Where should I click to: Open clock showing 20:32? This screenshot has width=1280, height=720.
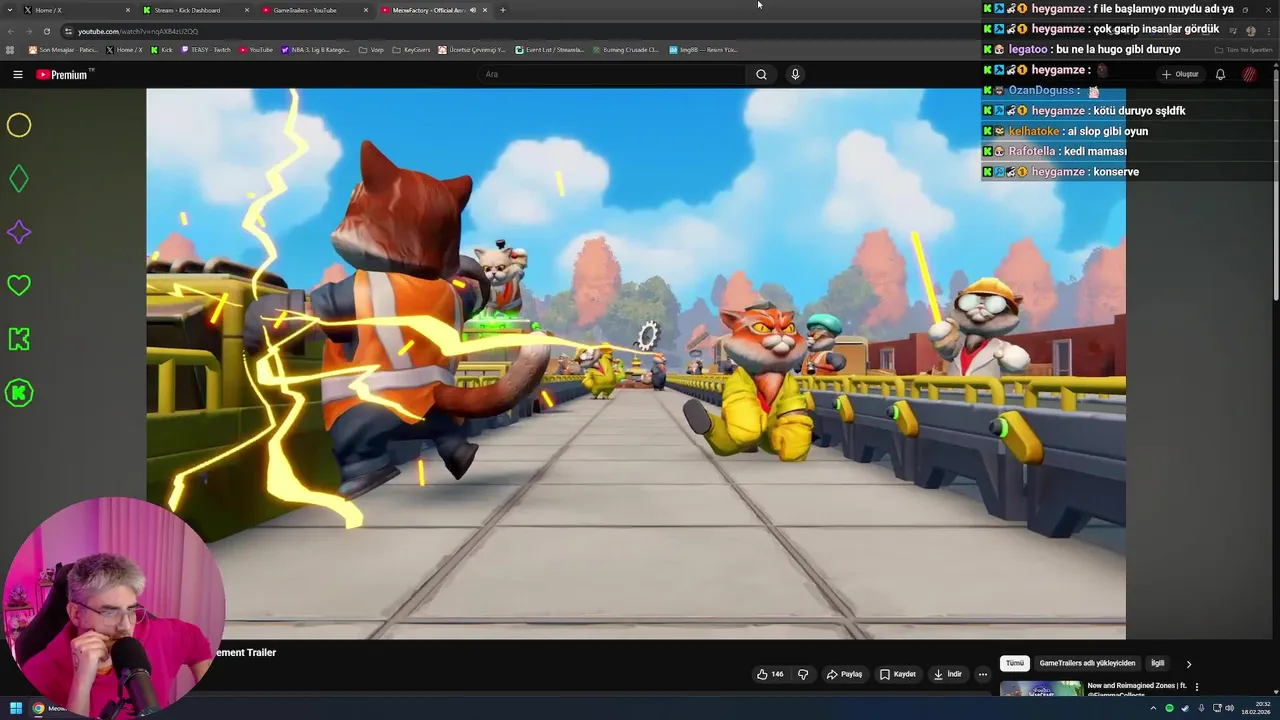click(x=1256, y=708)
